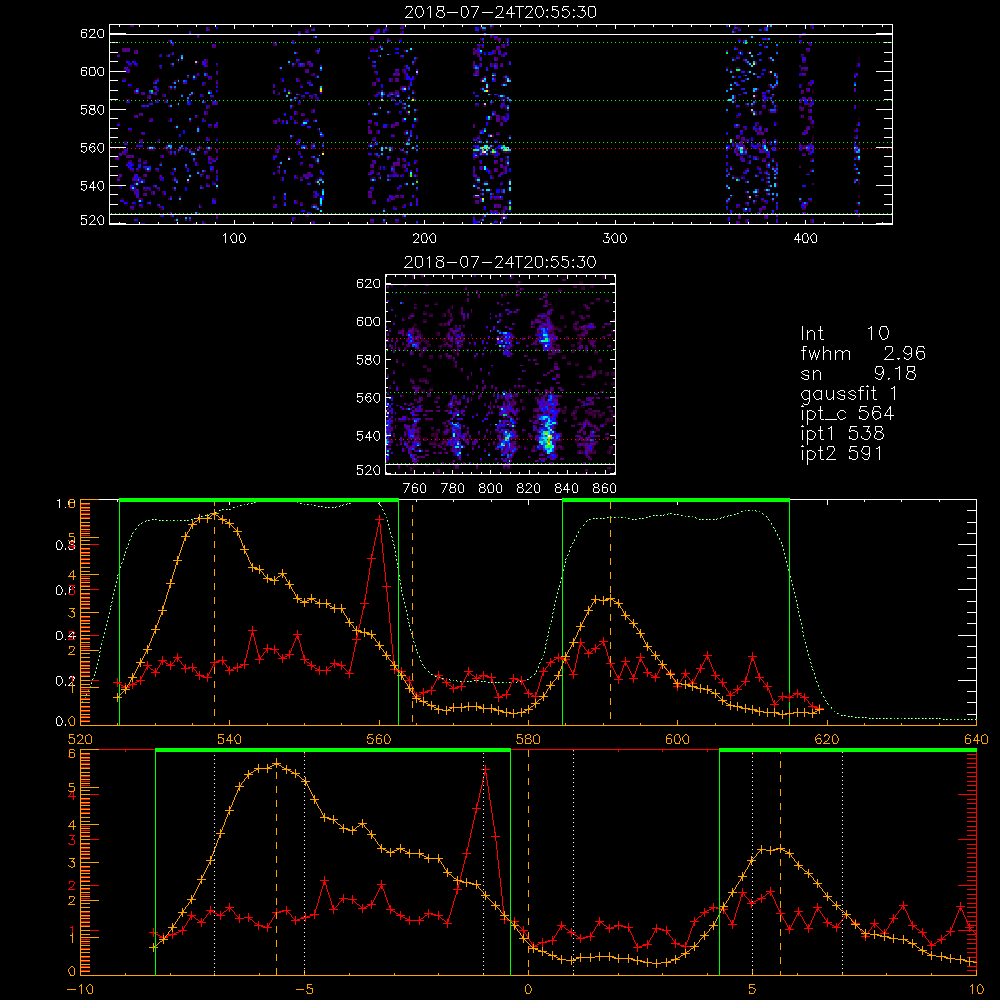Click y-axis label 560 on top spectrogram
This screenshot has width=1000, height=1000.
(x=92, y=148)
